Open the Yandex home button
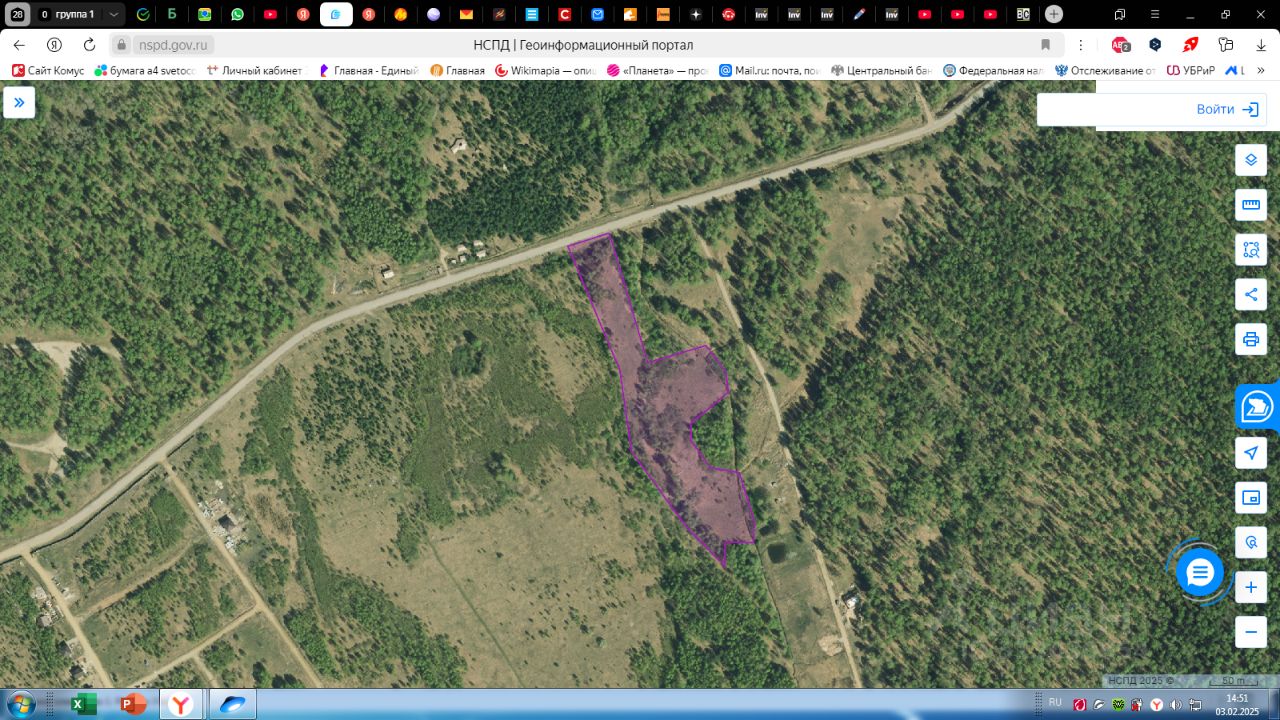The image size is (1280, 720). tap(54, 45)
